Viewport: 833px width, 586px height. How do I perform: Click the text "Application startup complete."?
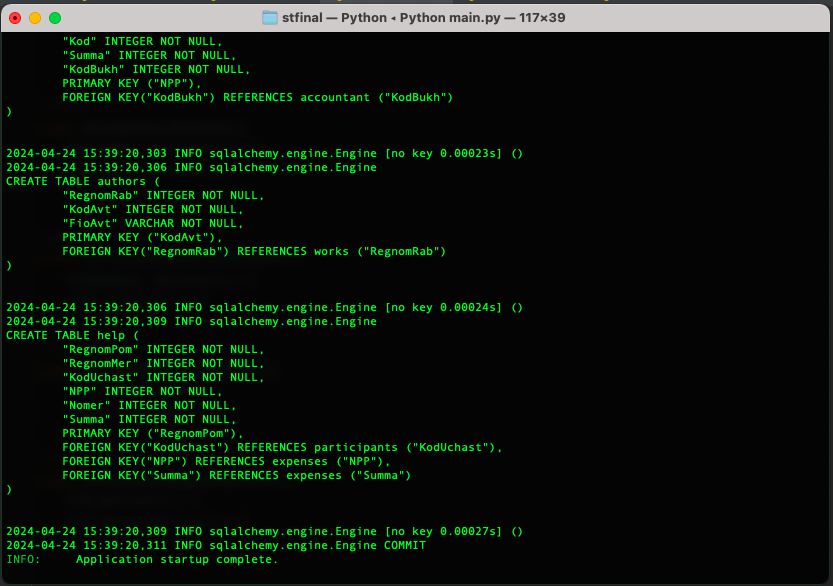[177, 559]
